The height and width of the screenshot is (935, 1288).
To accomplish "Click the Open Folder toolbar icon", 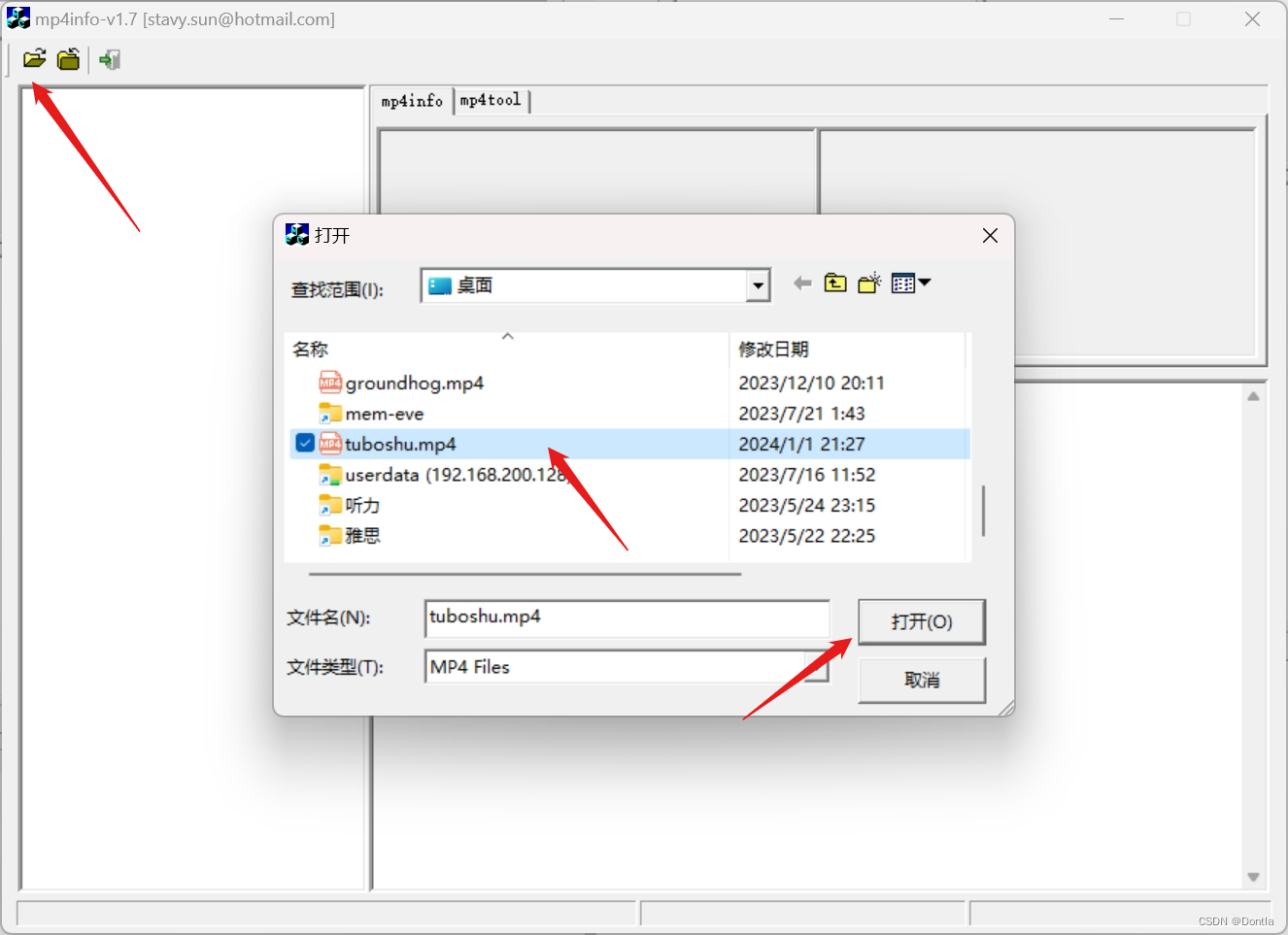I will [69, 59].
